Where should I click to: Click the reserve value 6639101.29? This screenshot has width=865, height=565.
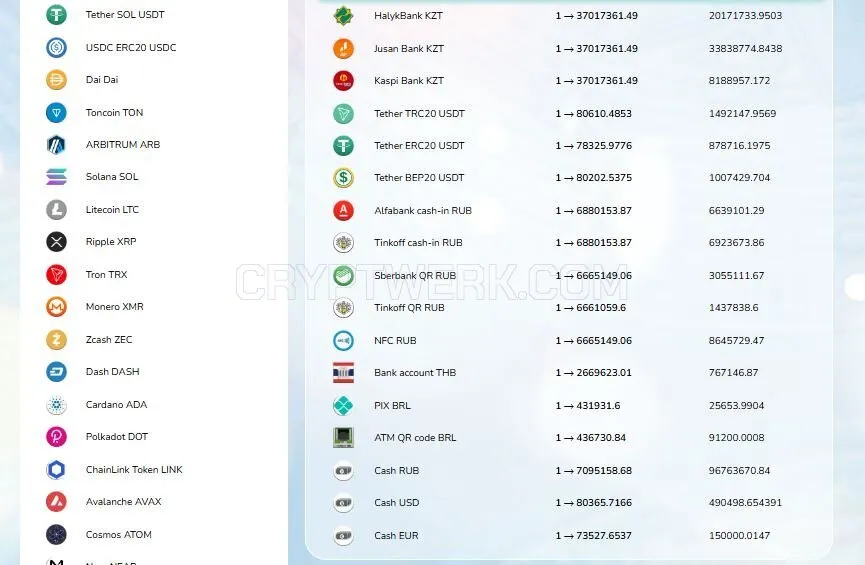coord(736,210)
